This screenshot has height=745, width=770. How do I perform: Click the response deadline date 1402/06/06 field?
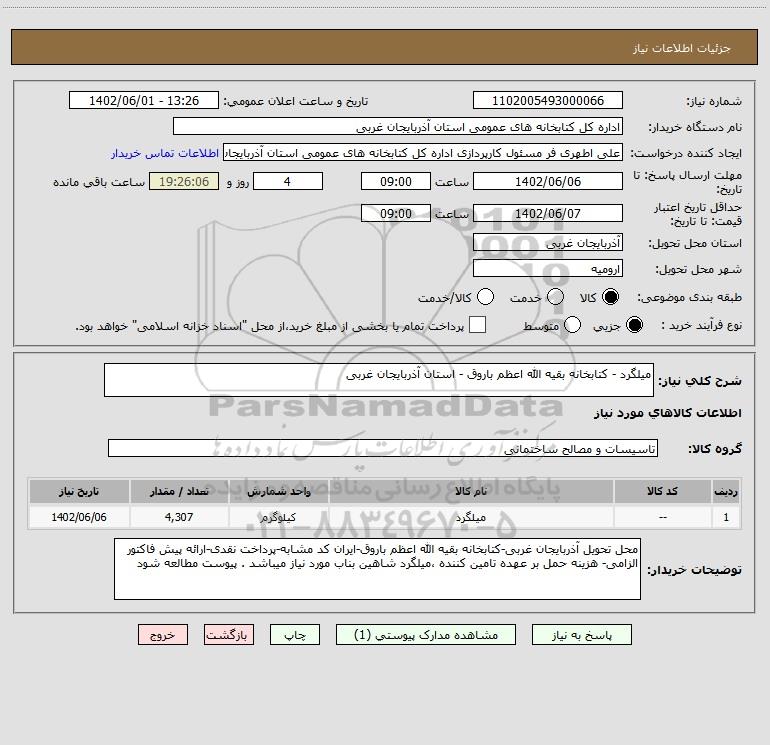pos(548,181)
